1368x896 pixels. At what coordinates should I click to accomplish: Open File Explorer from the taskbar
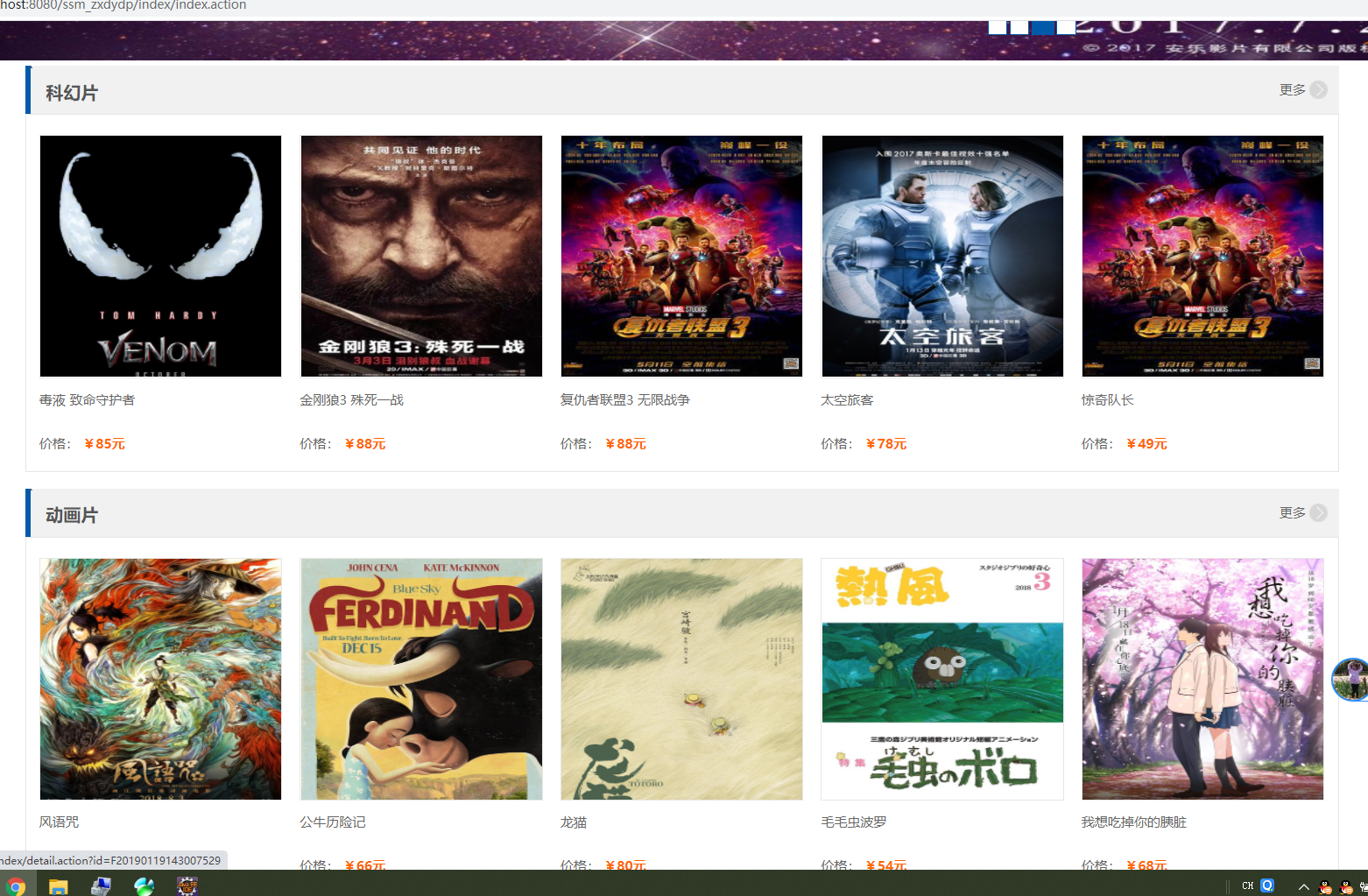[x=58, y=886]
